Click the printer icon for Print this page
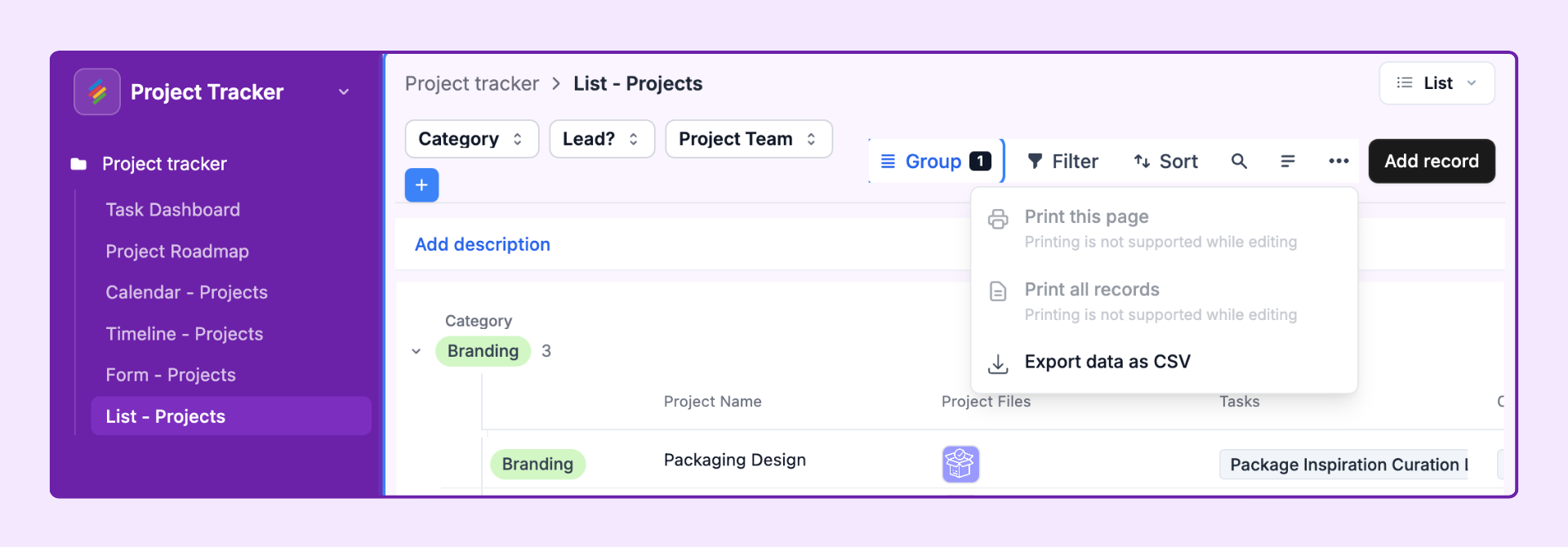This screenshot has height=547, width=1568. coord(998,219)
